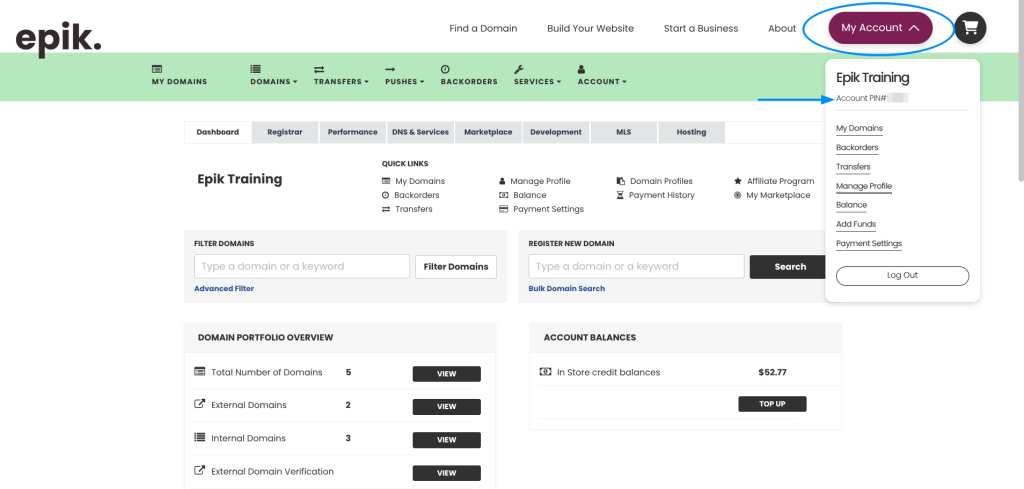Click the Pushes arrow icon in toolbar
Screen dimensions: 1024x489
(390, 69)
